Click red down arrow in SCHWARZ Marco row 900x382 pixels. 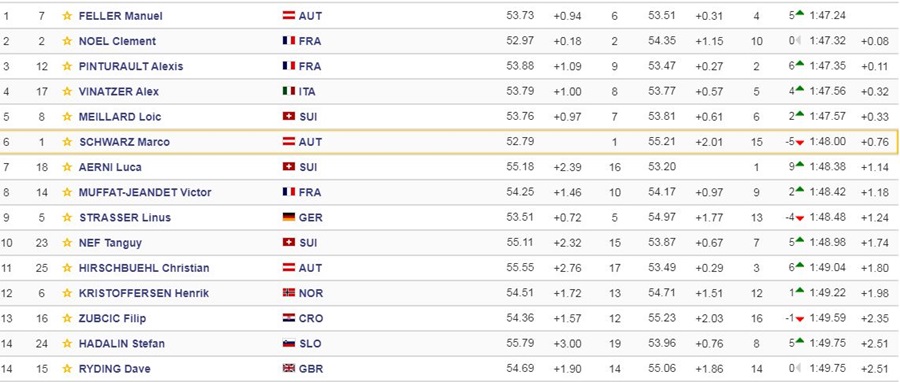pos(800,143)
